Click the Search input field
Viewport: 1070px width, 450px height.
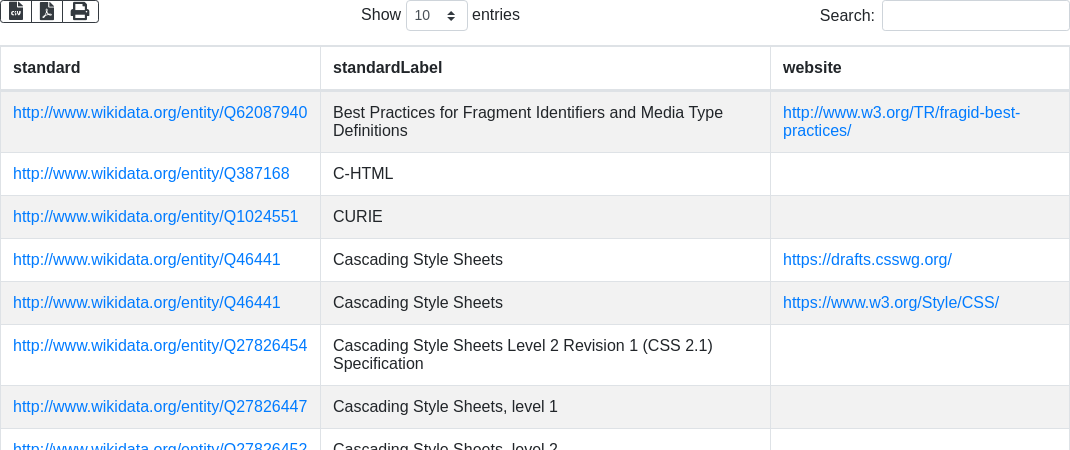(975, 16)
